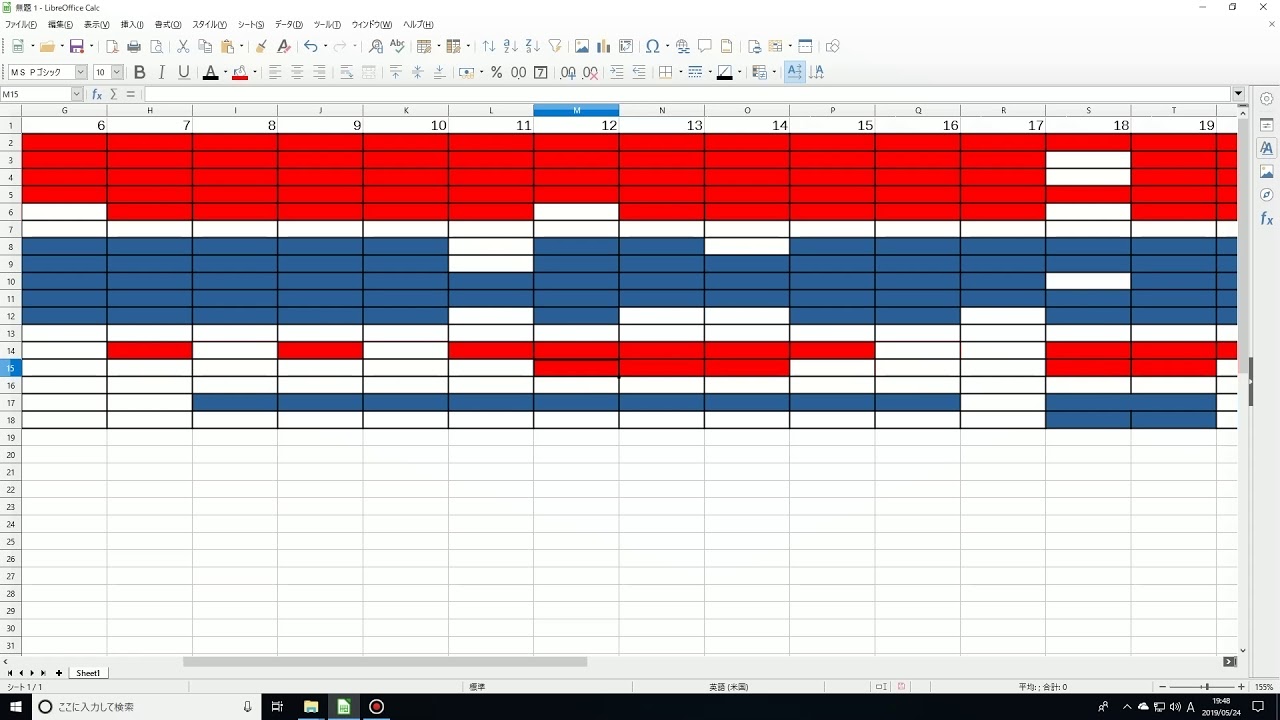Format selection as percent
The width and height of the screenshot is (1280, 720).
coord(496,72)
